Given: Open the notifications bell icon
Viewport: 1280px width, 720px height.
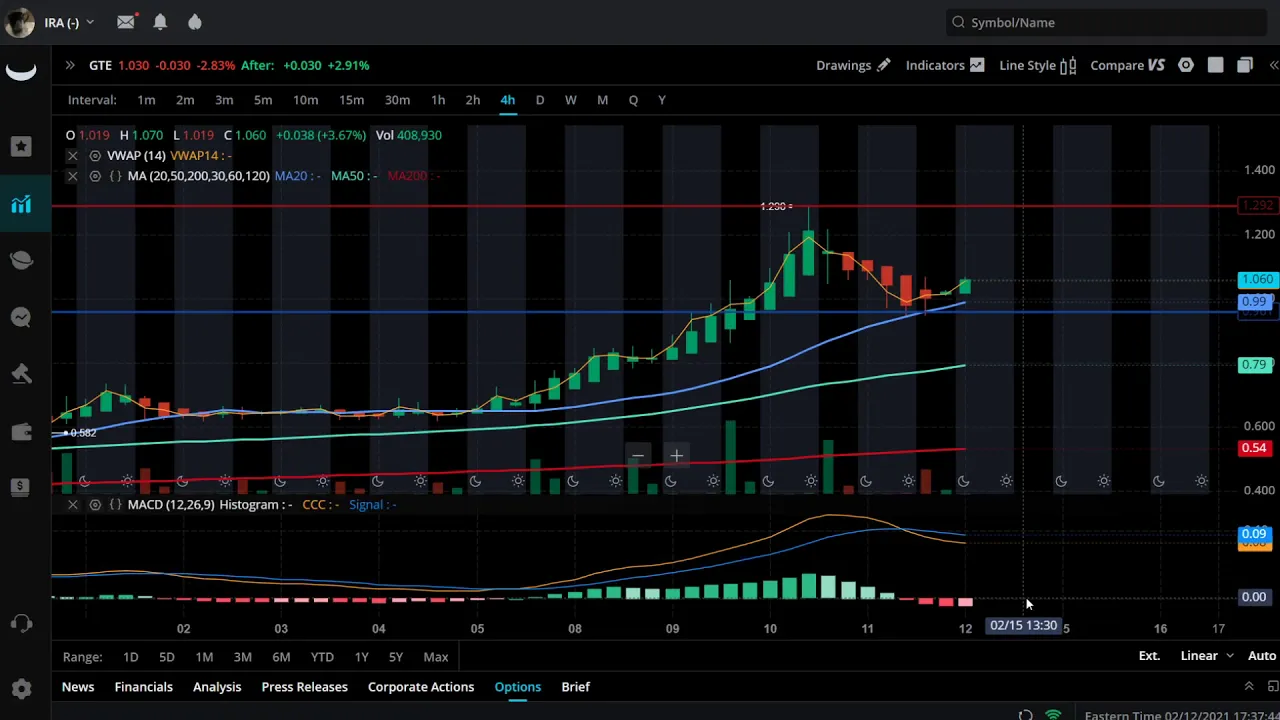Looking at the screenshot, I should (x=160, y=22).
